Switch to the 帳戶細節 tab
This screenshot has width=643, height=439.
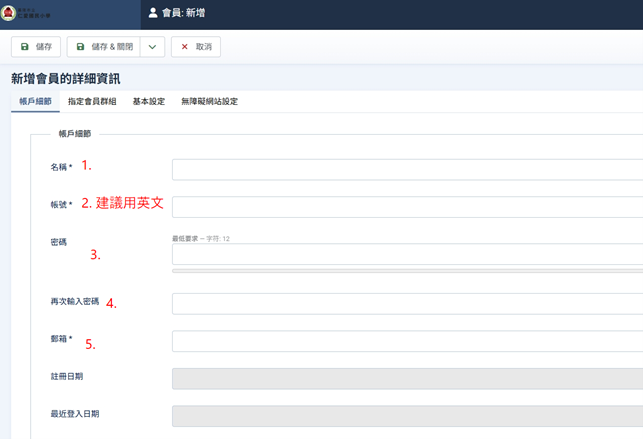pos(35,101)
